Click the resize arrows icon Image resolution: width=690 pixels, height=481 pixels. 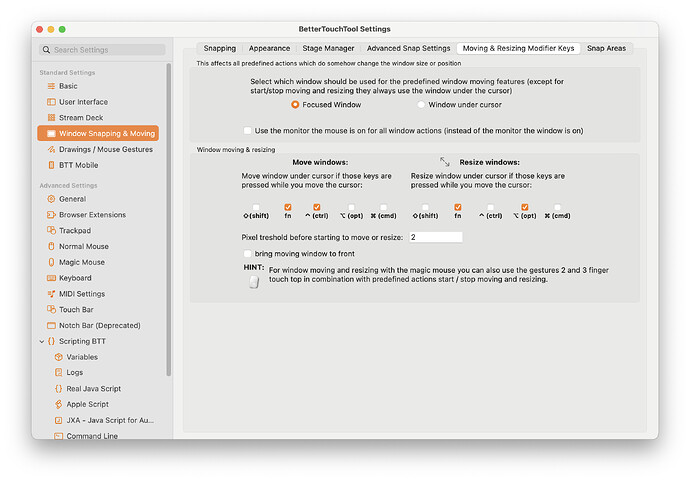tap(444, 162)
